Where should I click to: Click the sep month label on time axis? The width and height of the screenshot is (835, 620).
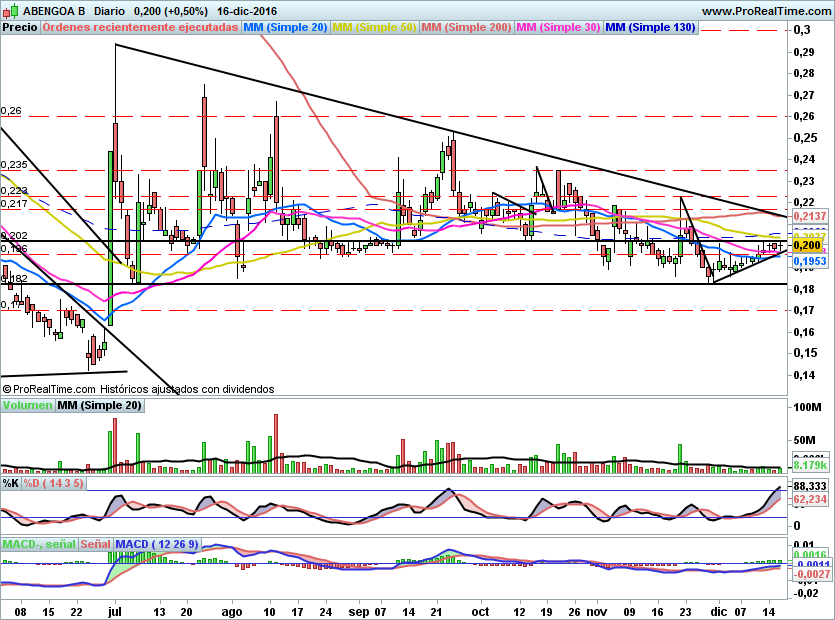(x=359, y=612)
